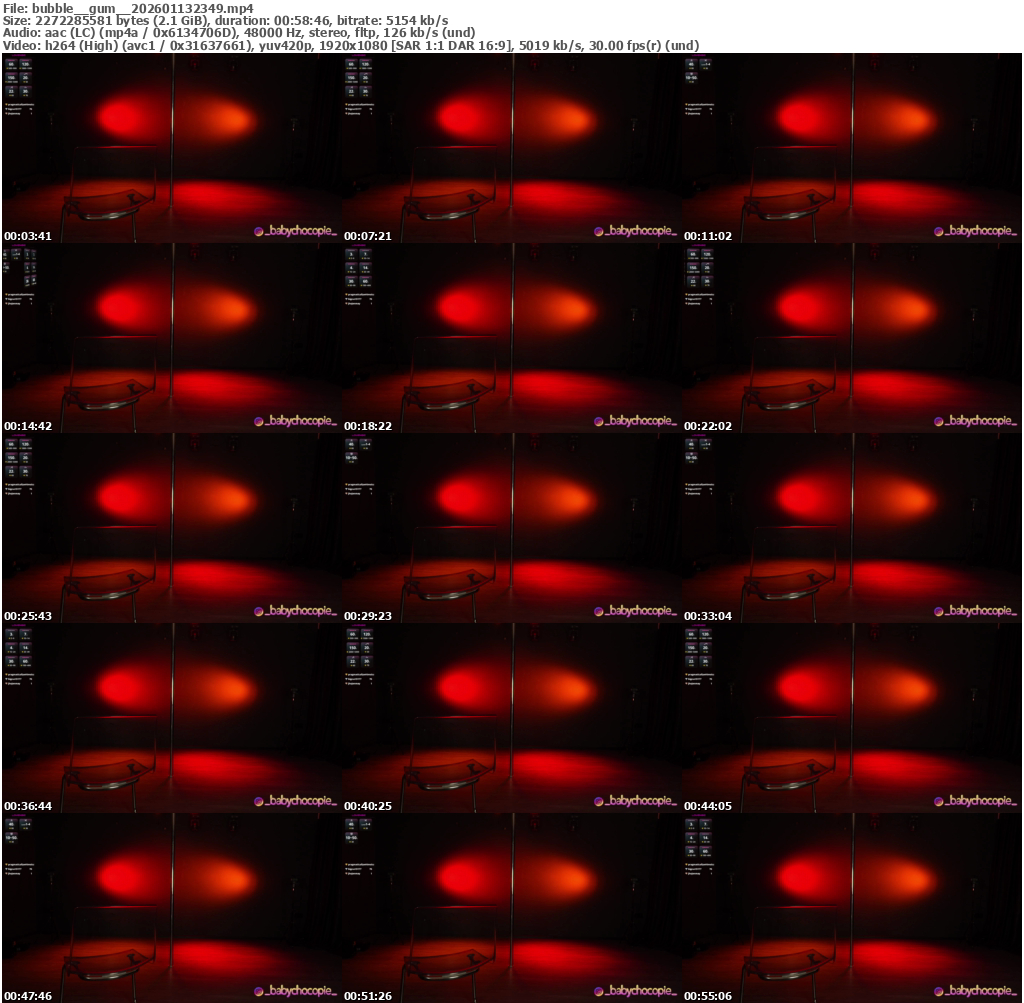Screen dimensions: 1024x1003
Task: Open the thumbnail at 00:55:06
Action: (852, 908)
